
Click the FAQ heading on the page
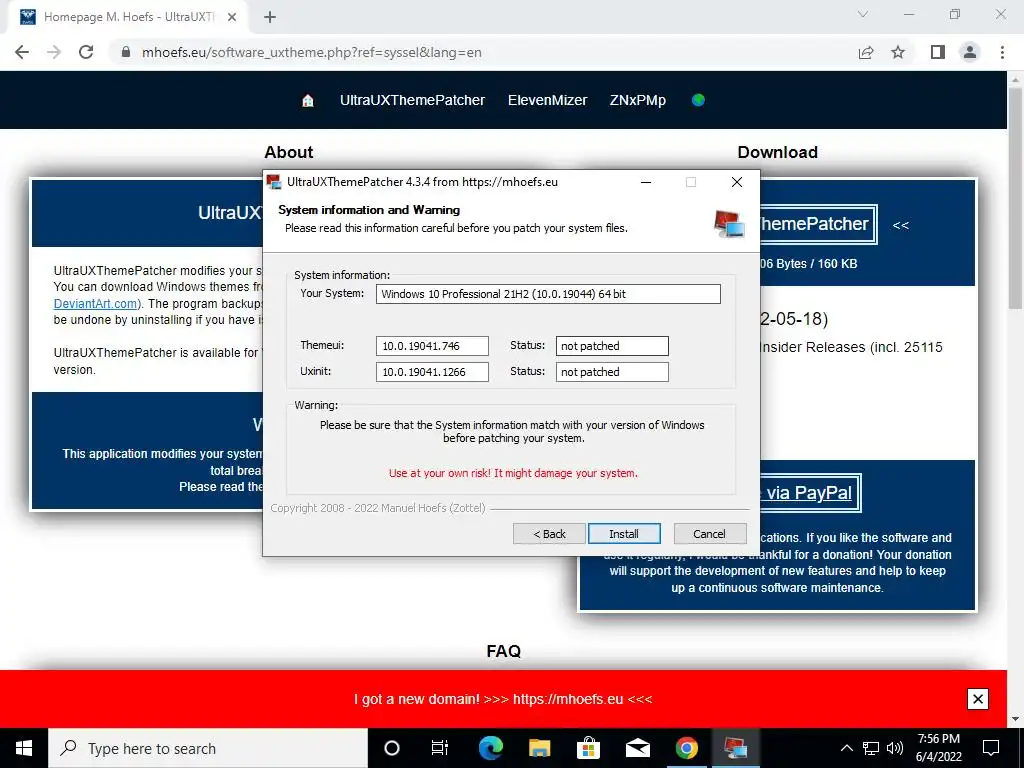point(504,651)
